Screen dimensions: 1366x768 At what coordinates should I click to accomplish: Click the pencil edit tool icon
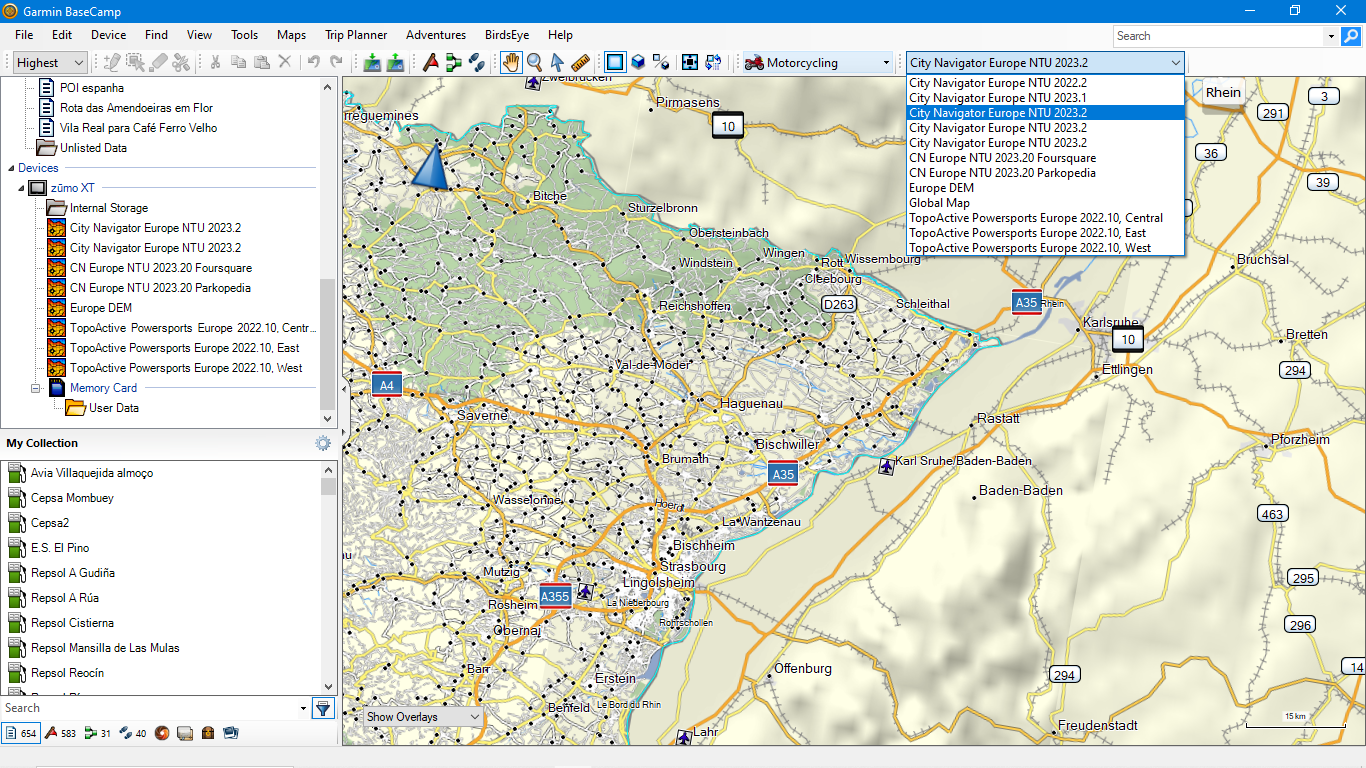point(111,62)
